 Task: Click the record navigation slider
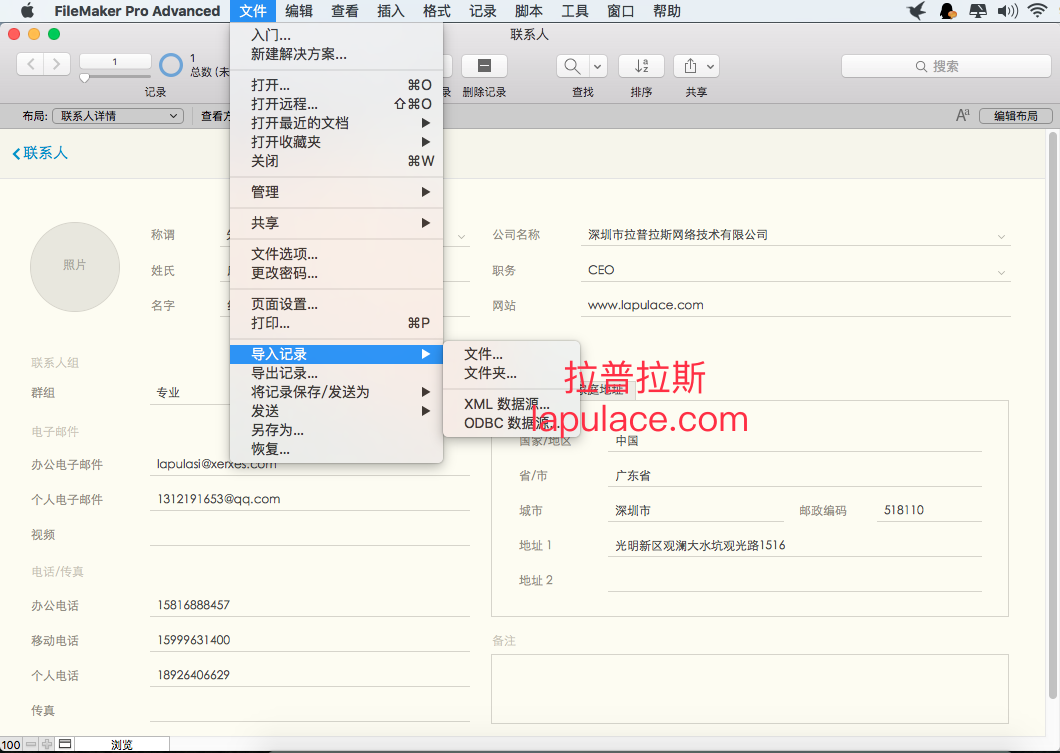[115, 78]
